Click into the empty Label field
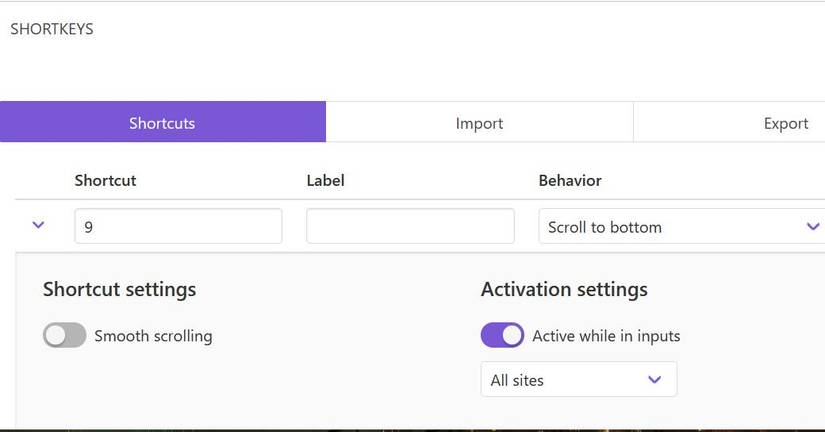 point(410,227)
